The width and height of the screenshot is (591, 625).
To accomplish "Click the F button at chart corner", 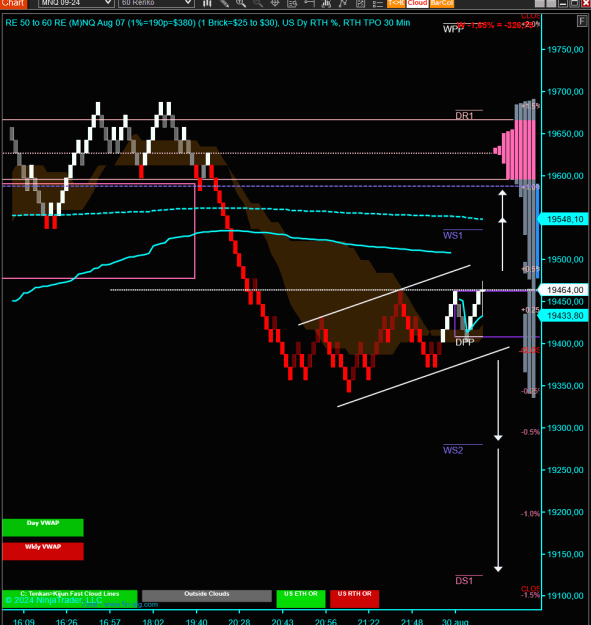I will (x=581, y=21).
